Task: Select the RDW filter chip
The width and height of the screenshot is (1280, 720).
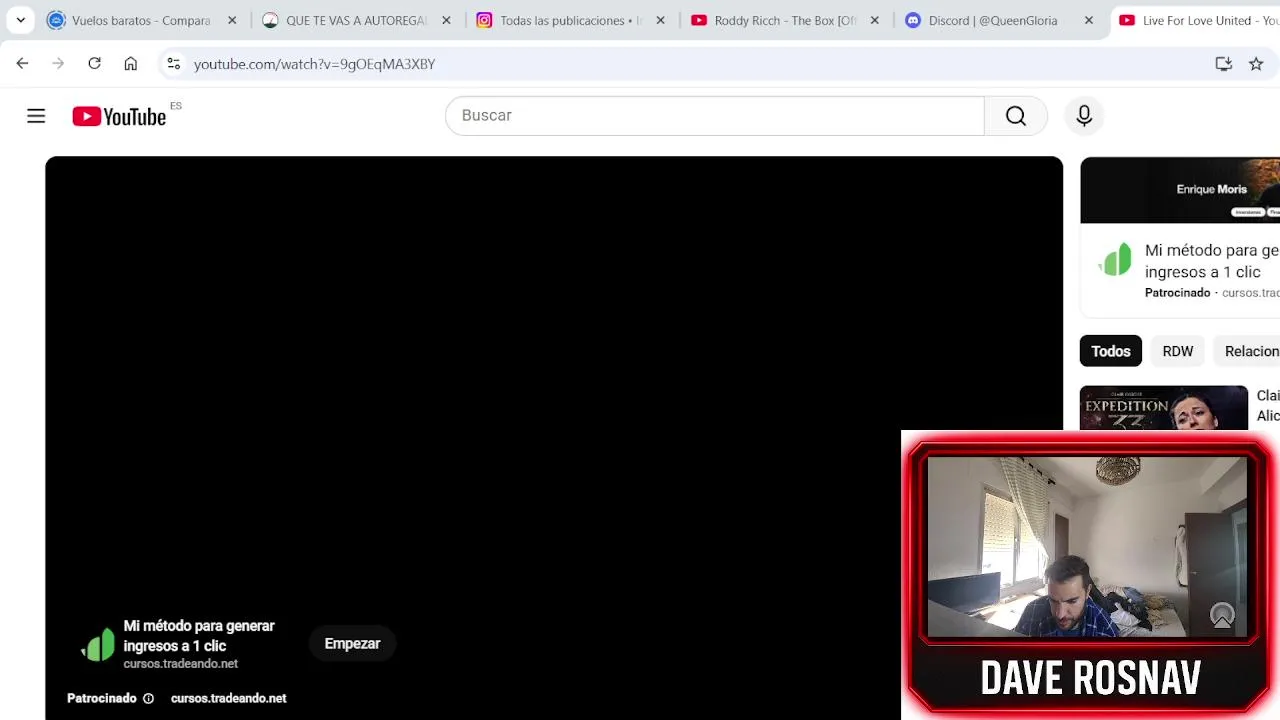Action: [x=1178, y=351]
